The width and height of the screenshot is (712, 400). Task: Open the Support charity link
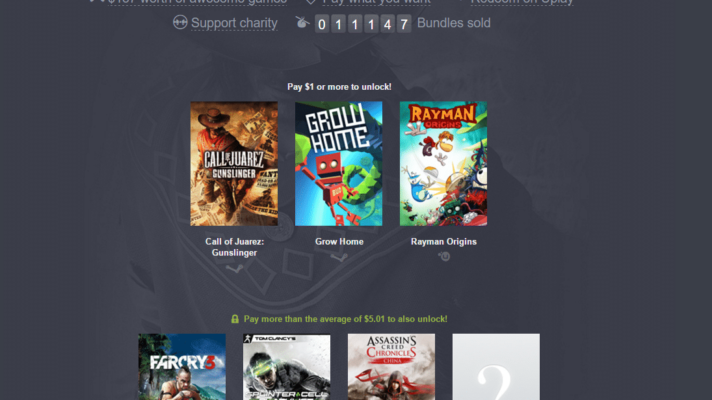[x=234, y=23]
